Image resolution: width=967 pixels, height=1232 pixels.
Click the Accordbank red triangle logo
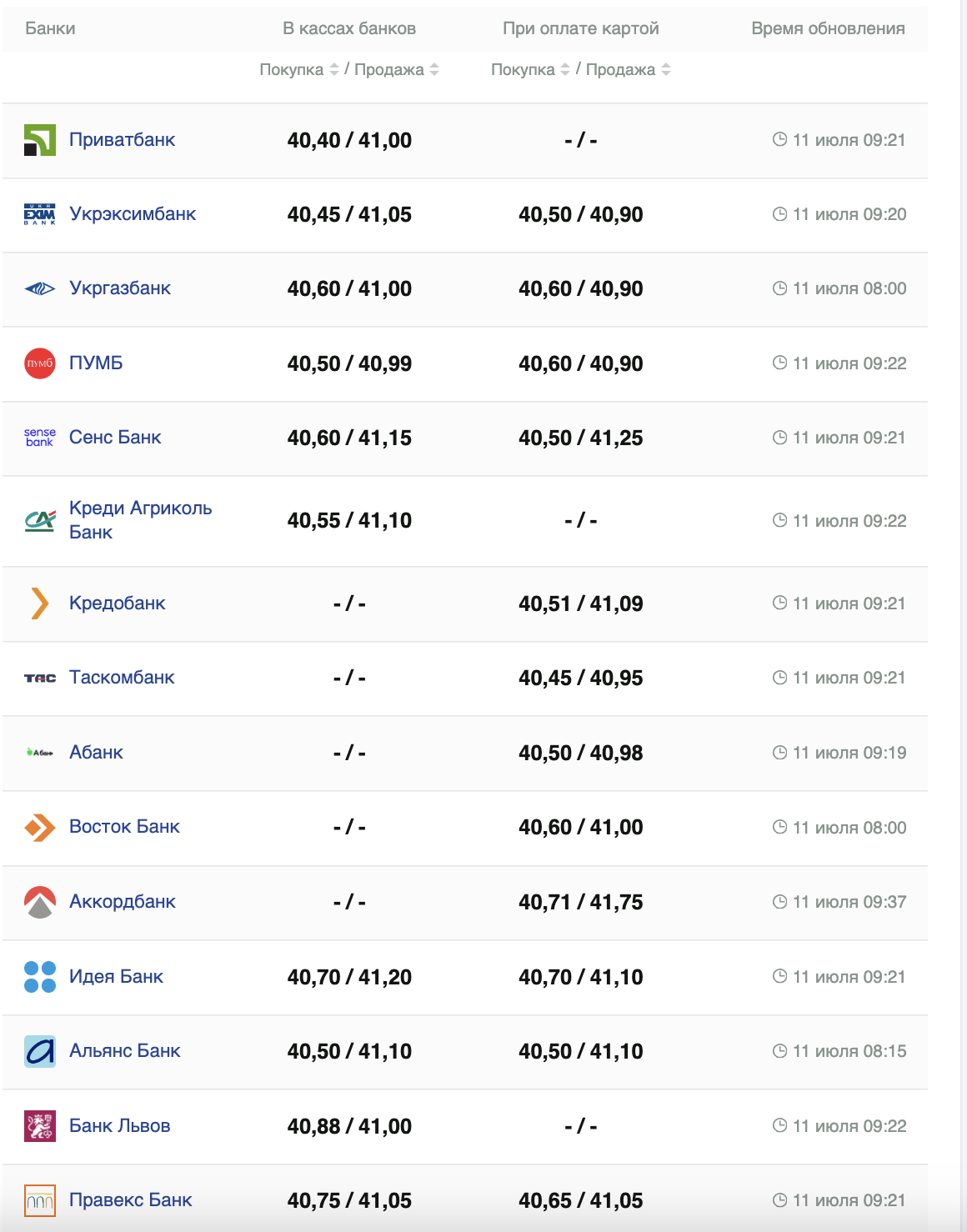tap(40, 902)
